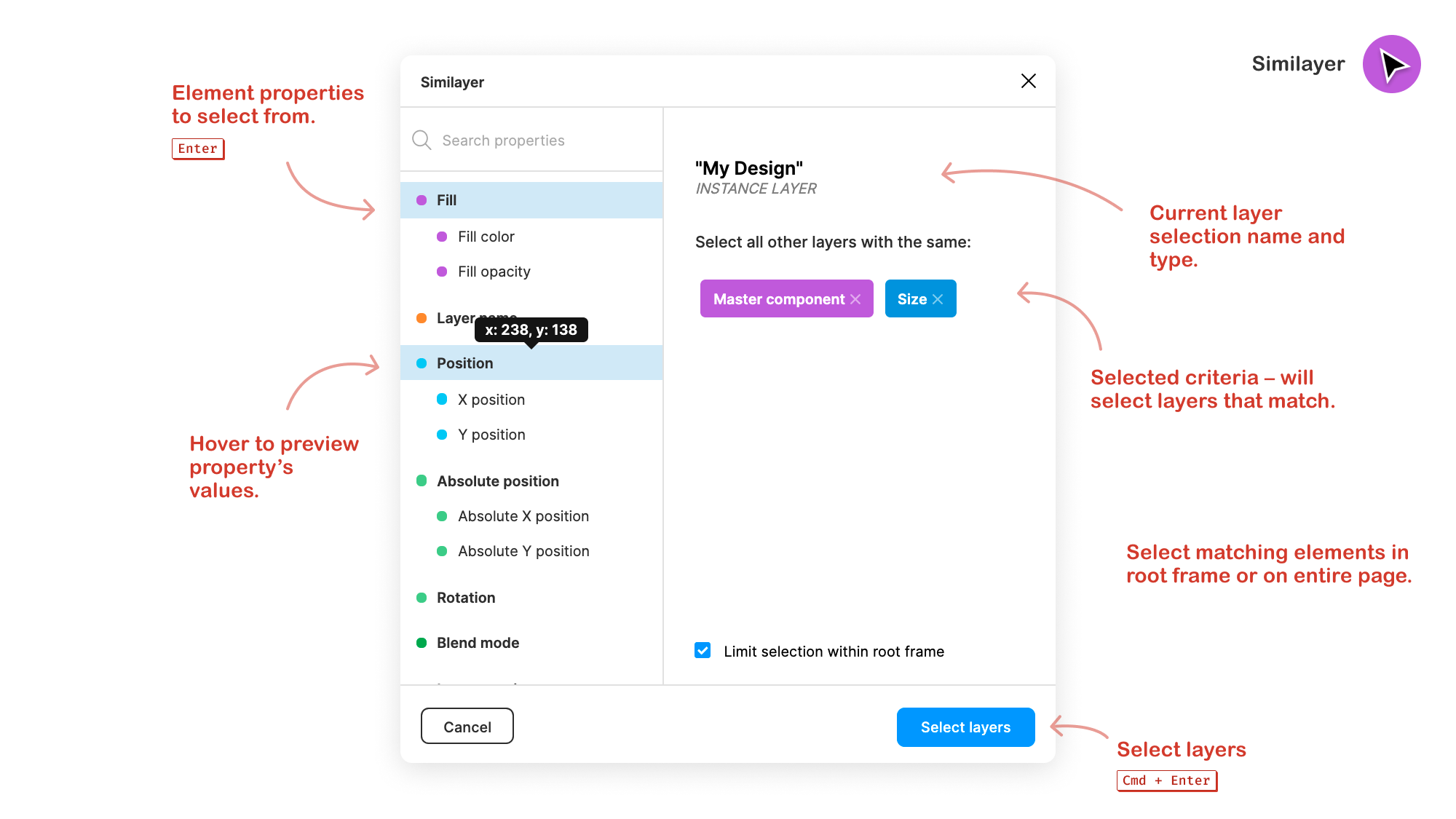Click the green dot beside Absolute position

coord(422,480)
